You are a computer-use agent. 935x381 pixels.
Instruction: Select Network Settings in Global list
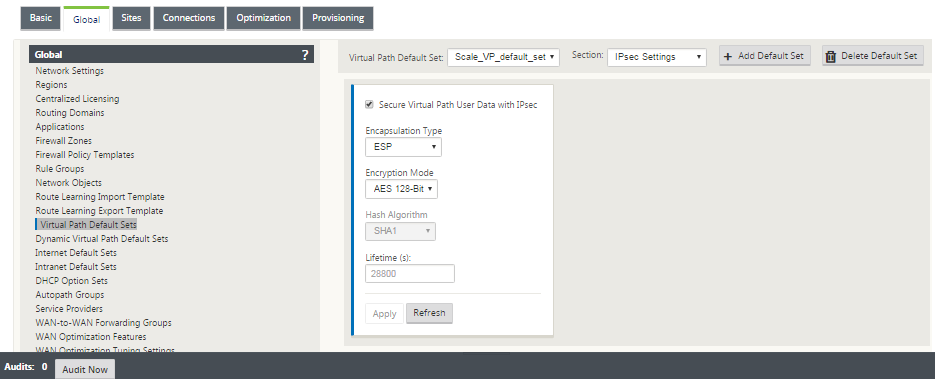(x=69, y=71)
